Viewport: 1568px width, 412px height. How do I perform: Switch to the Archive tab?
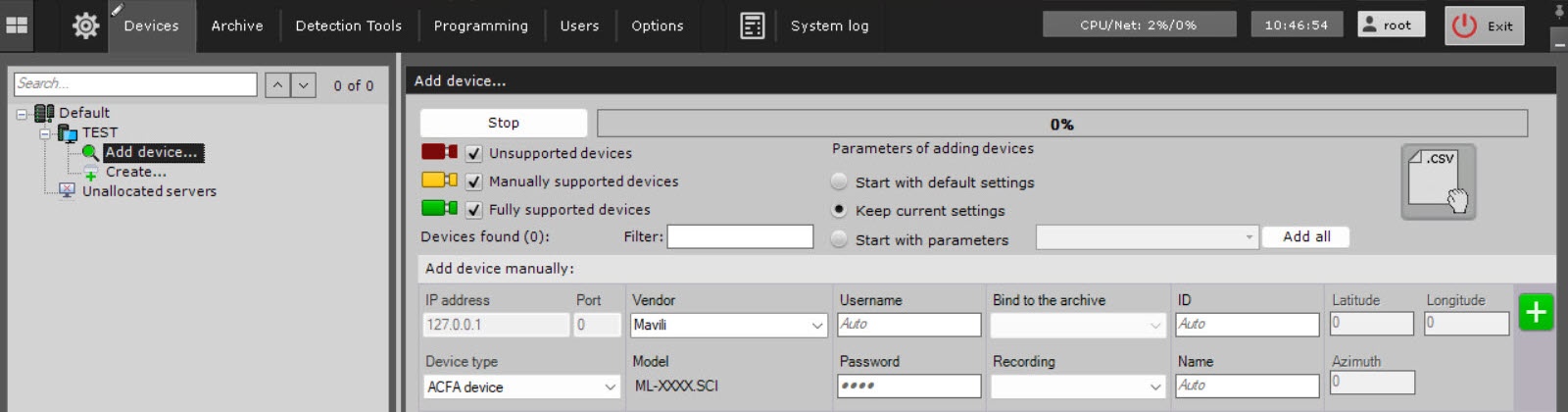237,26
